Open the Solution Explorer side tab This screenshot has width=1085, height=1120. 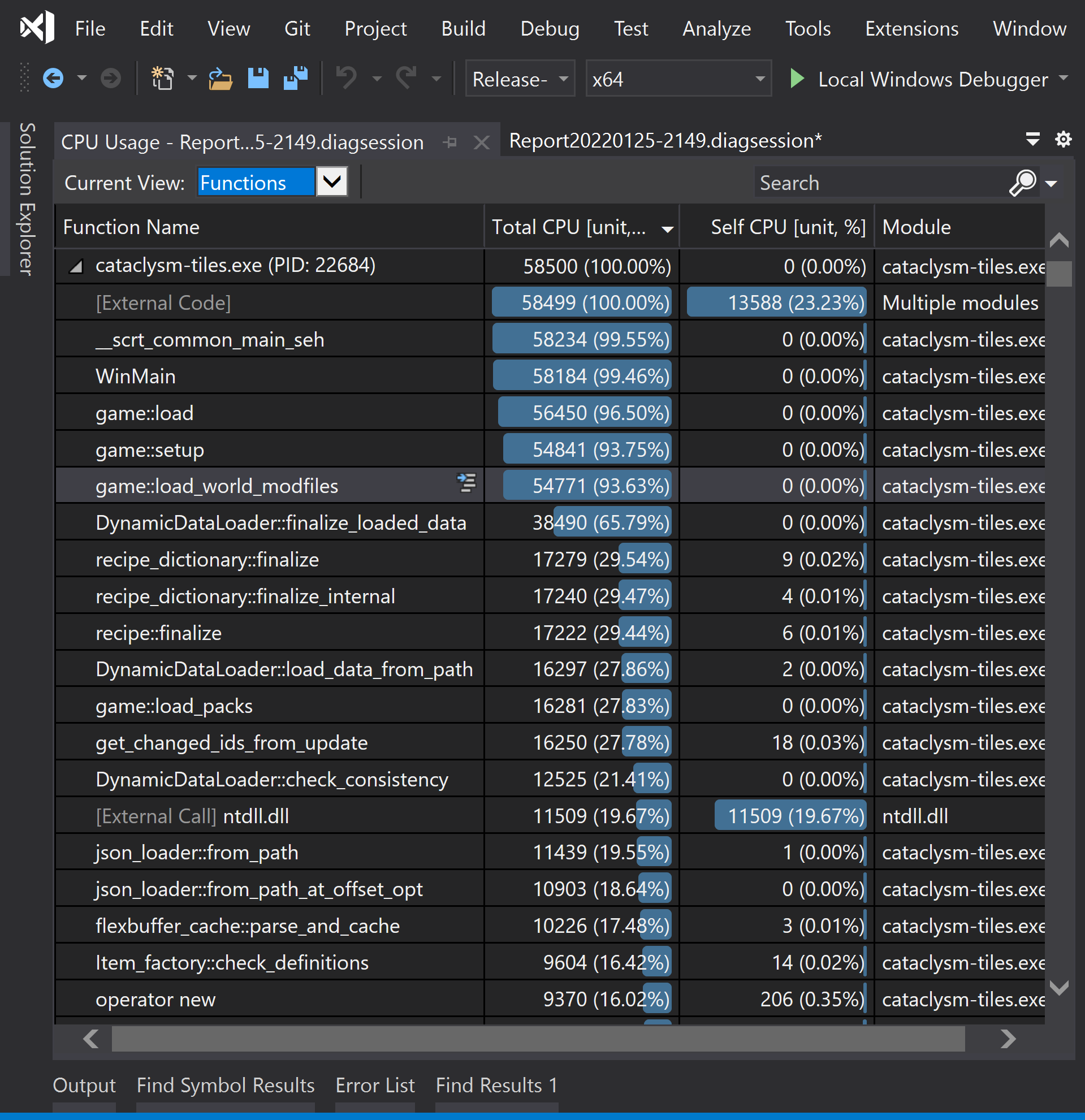pos(27,199)
